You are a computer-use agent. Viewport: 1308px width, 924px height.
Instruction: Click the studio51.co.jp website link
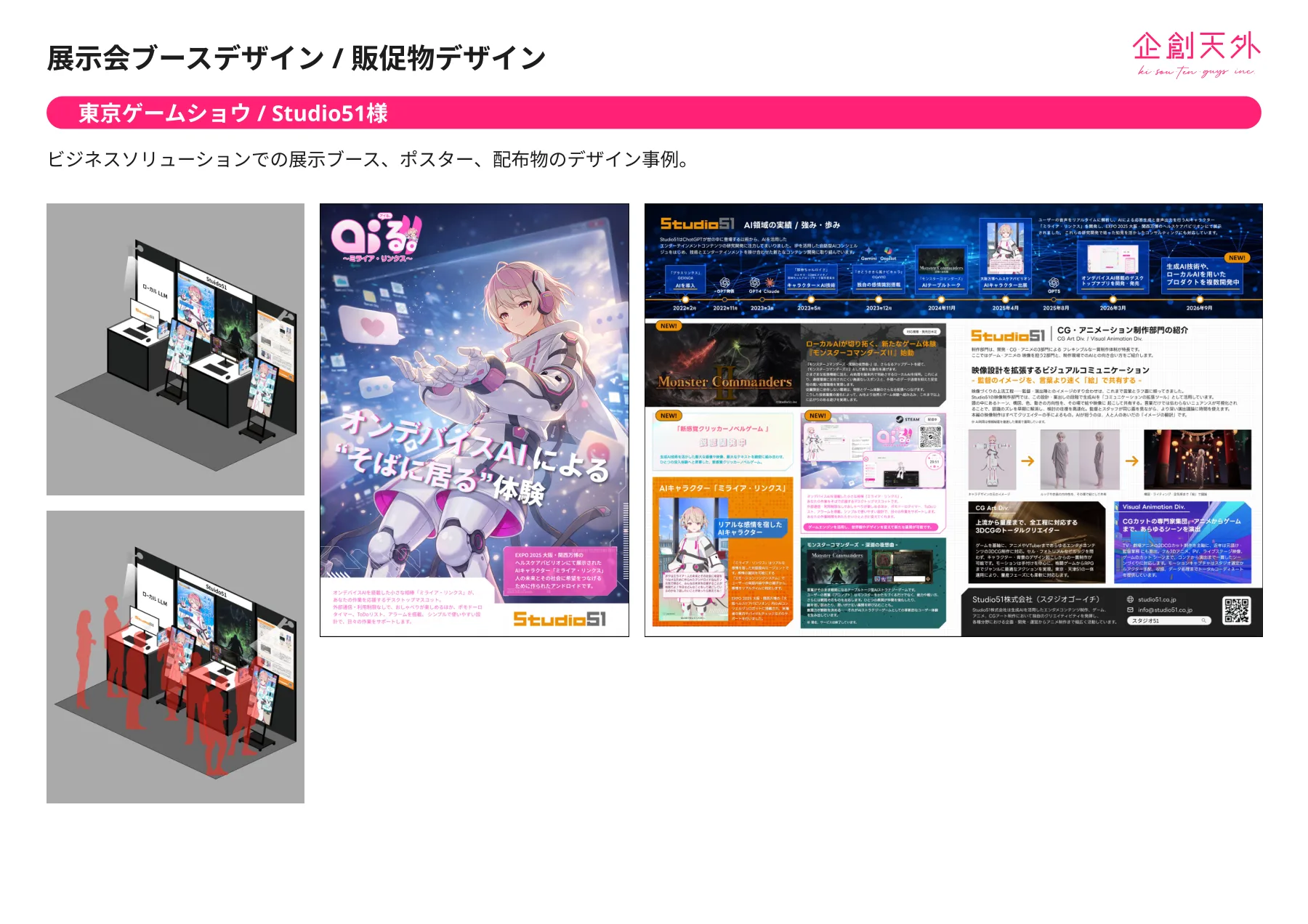click(x=1157, y=599)
